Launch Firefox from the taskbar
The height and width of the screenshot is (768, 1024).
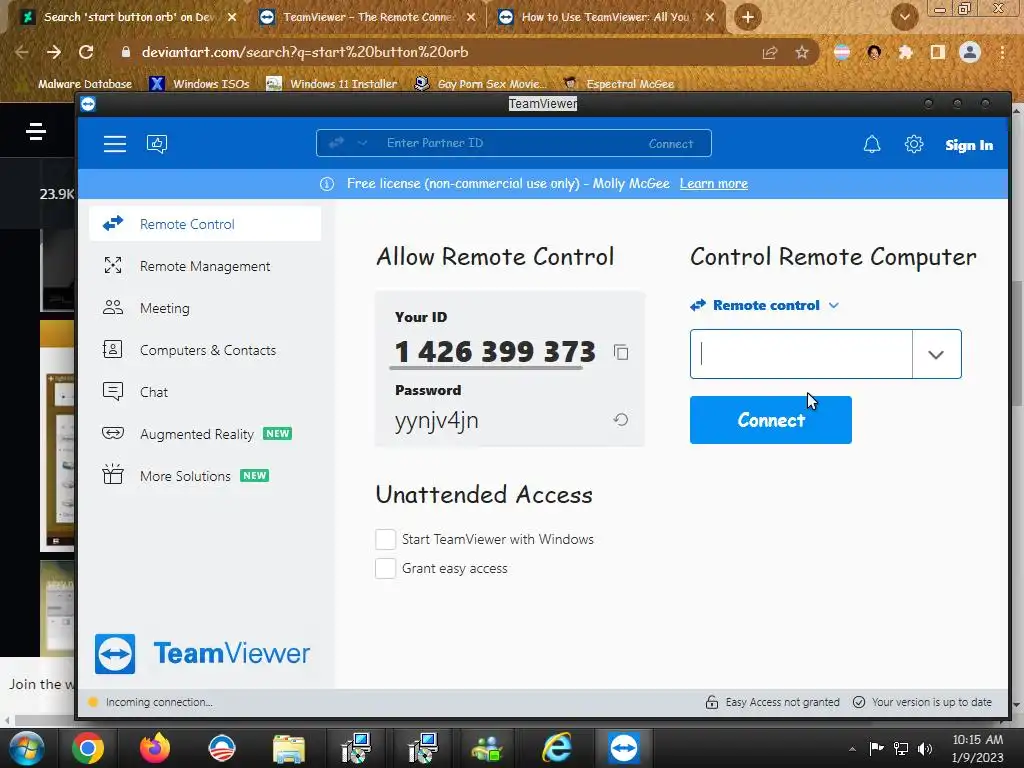coord(155,748)
